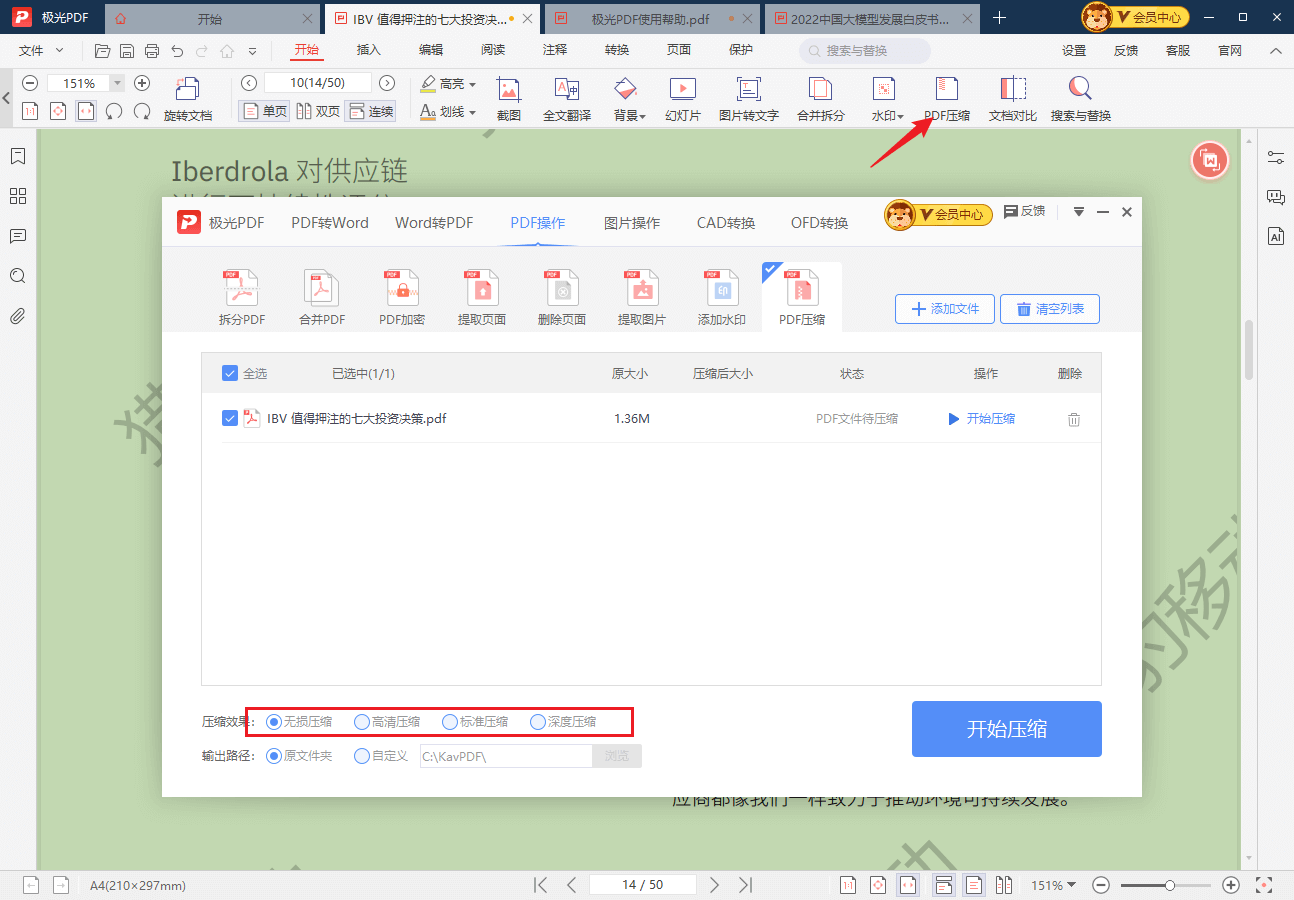
Task: Switch to 极光PDF使用帮助.pdf document tab
Action: pos(651,18)
